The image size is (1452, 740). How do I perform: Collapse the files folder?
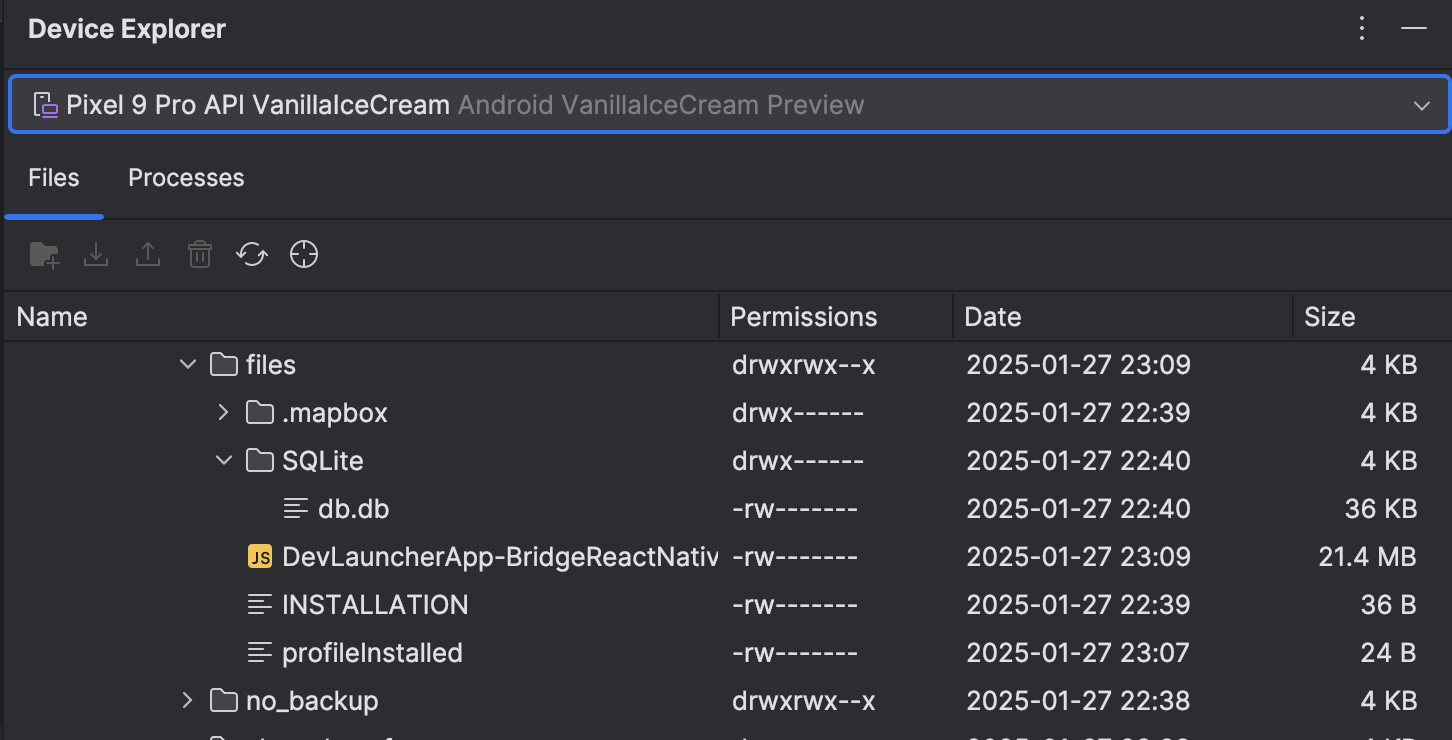pos(187,365)
